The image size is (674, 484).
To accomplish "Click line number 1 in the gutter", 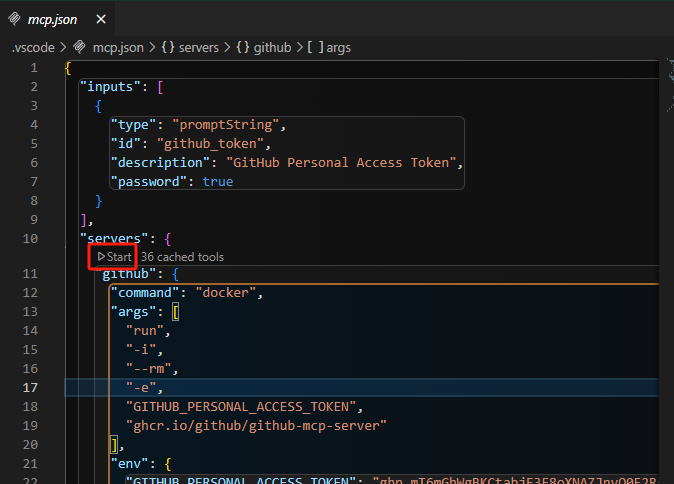I will coord(34,68).
